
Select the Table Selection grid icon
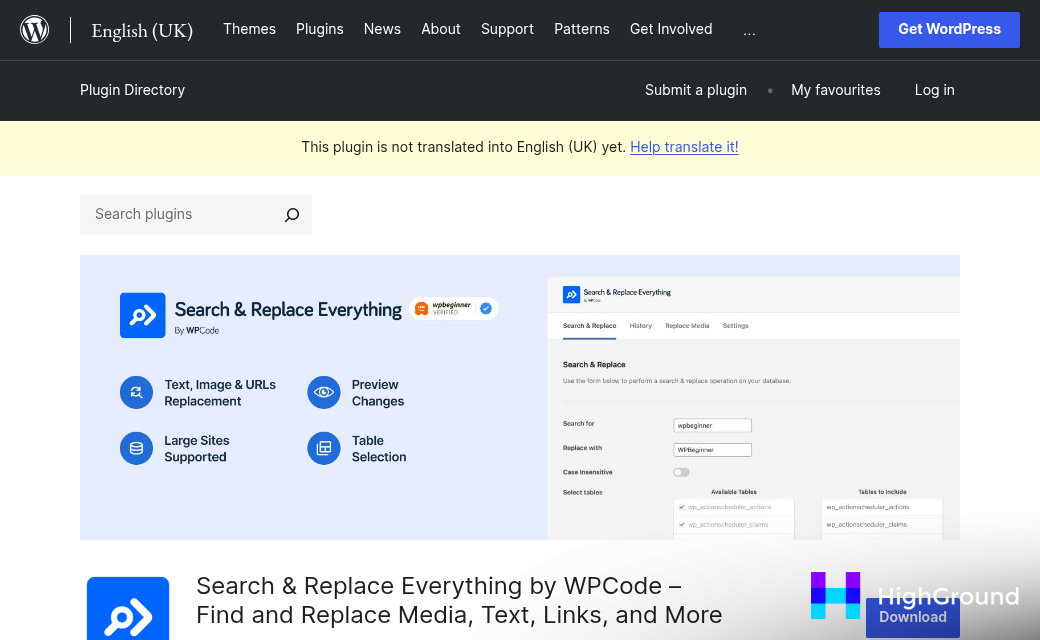(x=323, y=448)
